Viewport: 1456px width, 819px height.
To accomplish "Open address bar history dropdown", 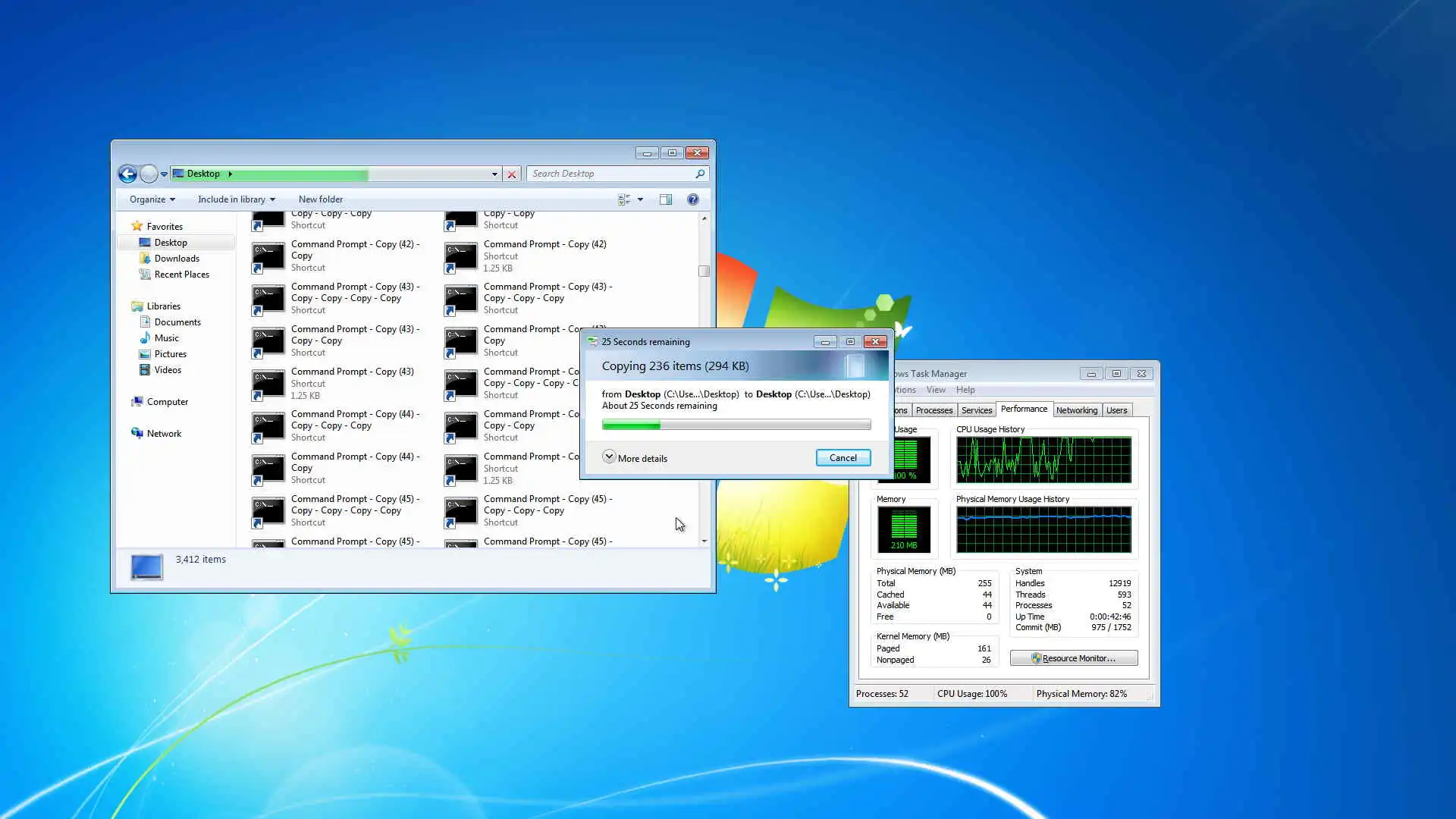I will click(x=494, y=174).
